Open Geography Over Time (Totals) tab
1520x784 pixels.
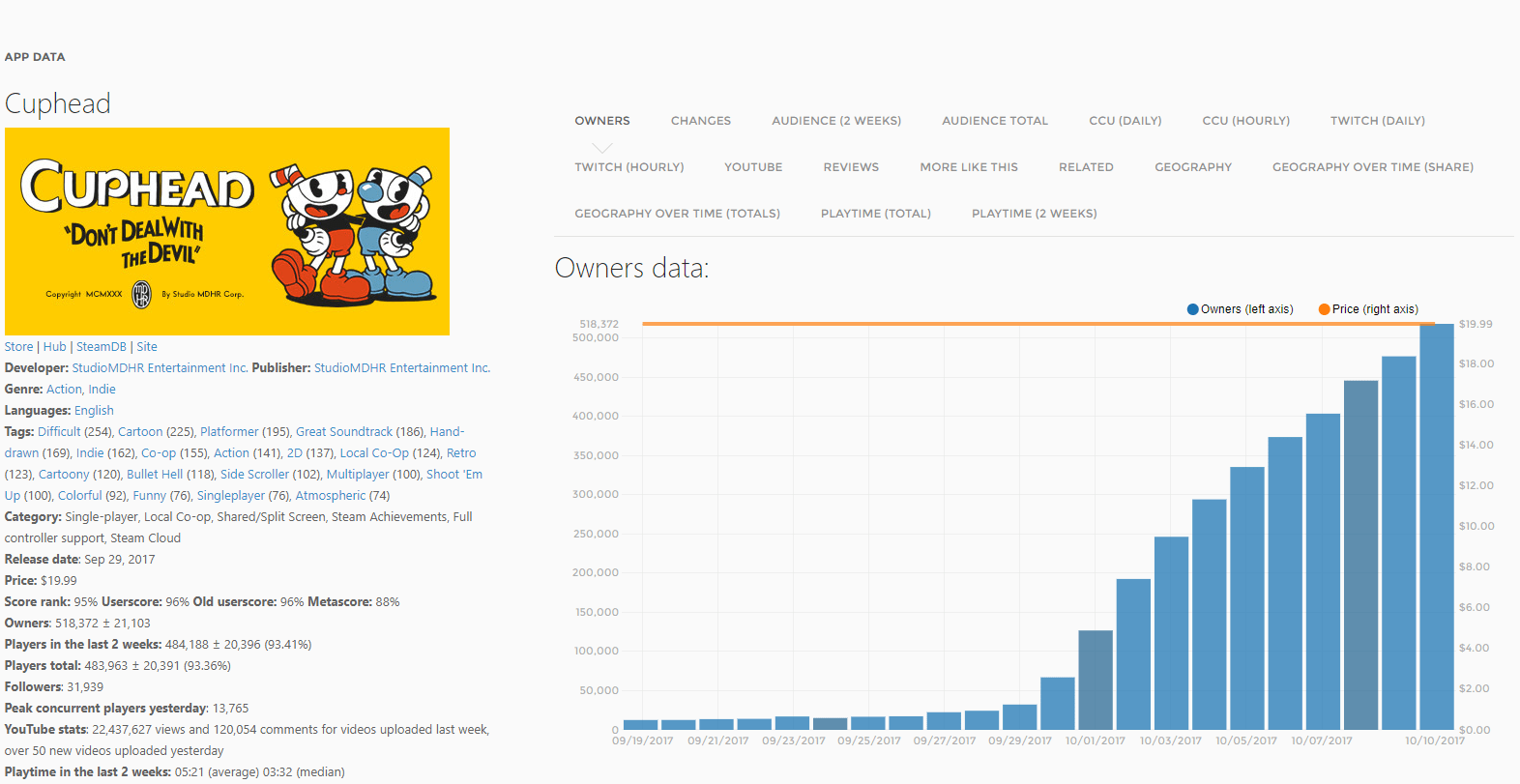(x=678, y=214)
